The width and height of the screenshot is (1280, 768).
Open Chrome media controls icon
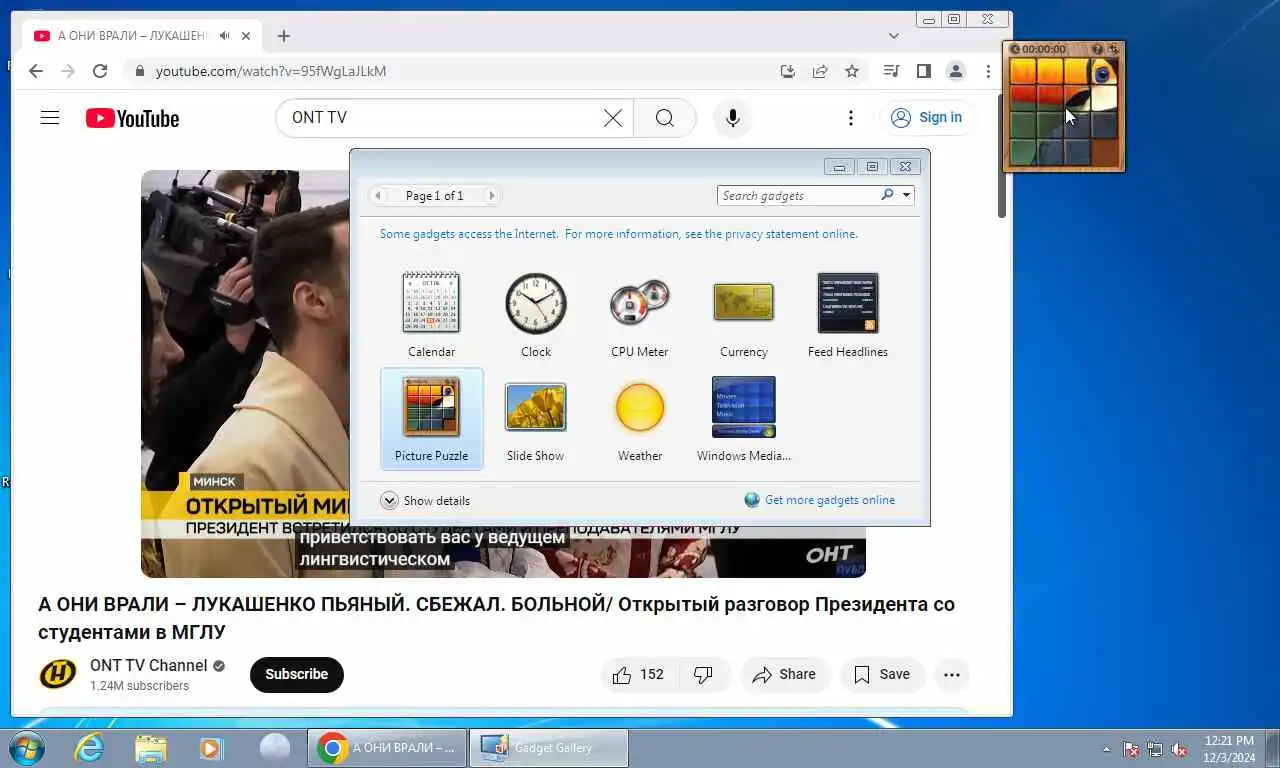[x=891, y=71]
